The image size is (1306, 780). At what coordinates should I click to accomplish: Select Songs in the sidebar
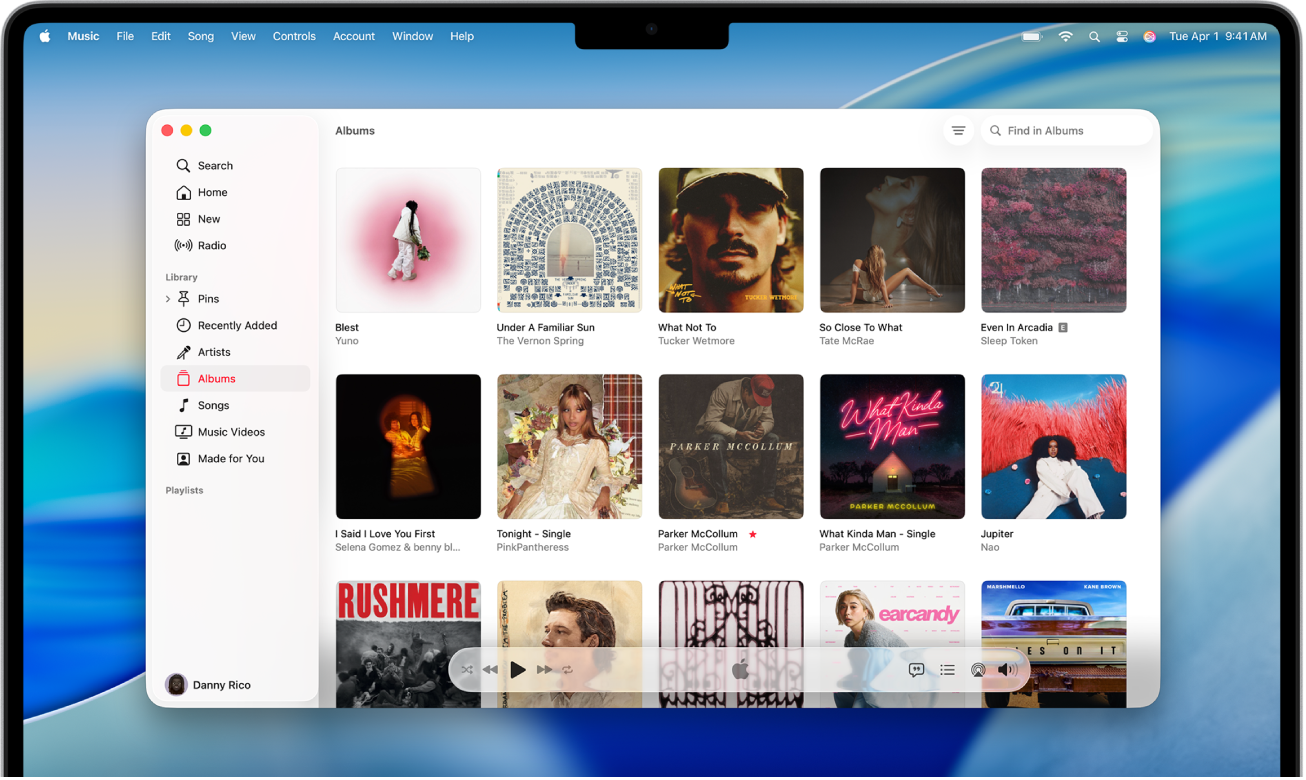pos(212,405)
